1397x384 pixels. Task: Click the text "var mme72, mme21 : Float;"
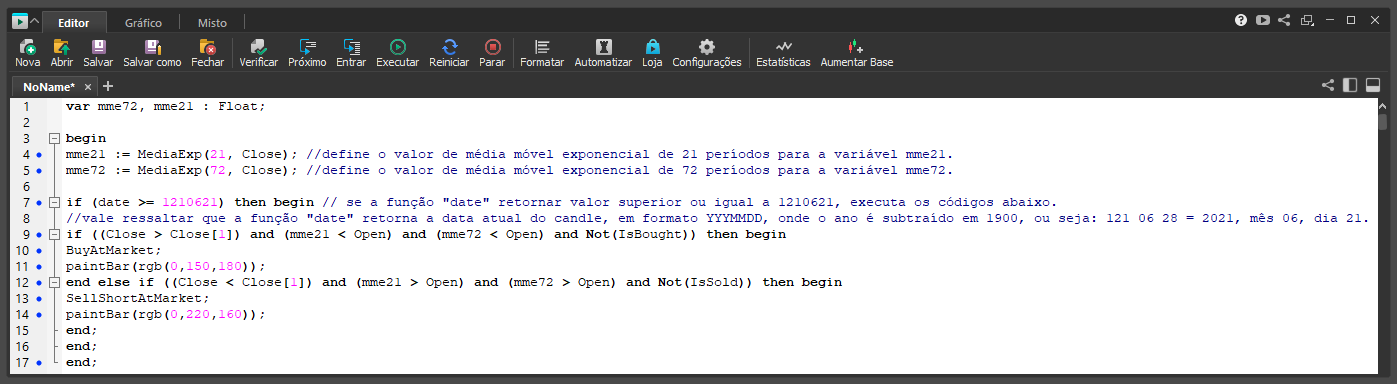(x=166, y=106)
